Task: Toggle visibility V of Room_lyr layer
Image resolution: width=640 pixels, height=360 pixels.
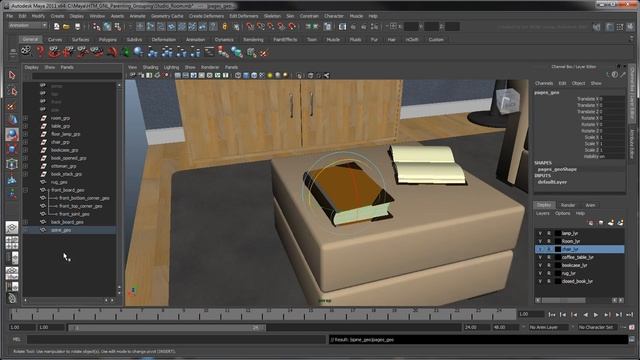Action: pyautogui.click(x=540, y=241)
